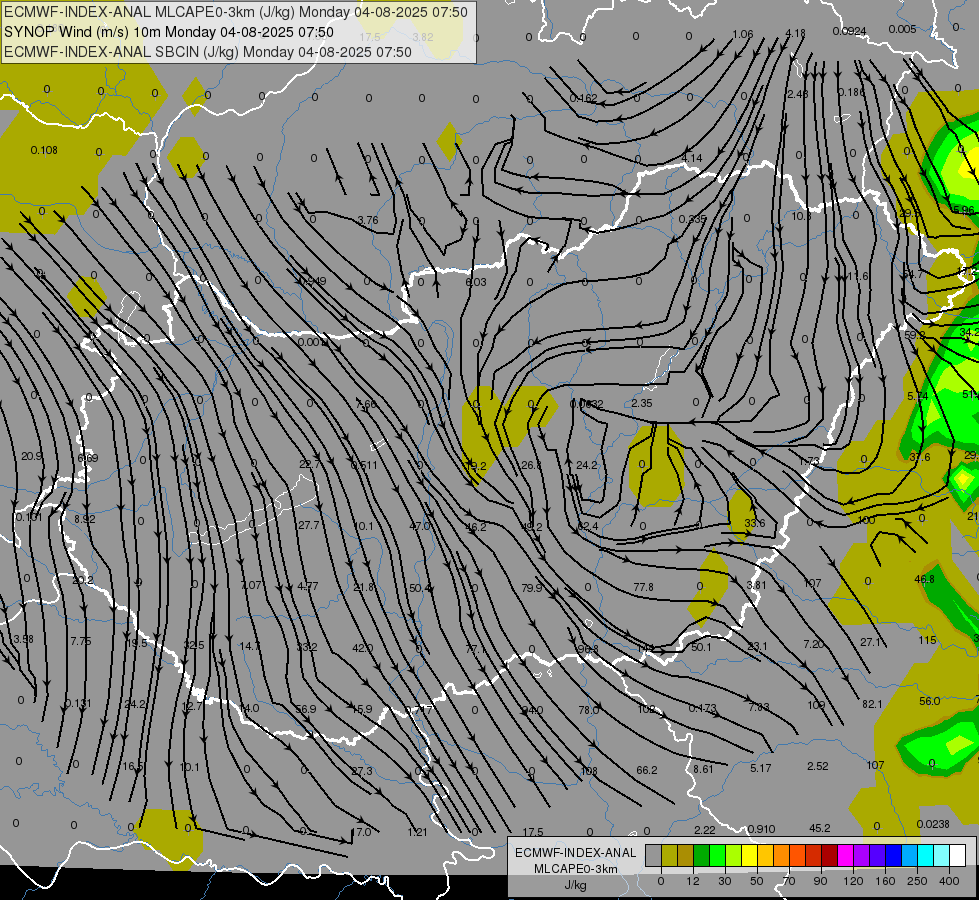The width and height of the screenshot is (979, 900).
Task: Click the 'MLCAPE0-3km' legend caption
Action: 575,869
